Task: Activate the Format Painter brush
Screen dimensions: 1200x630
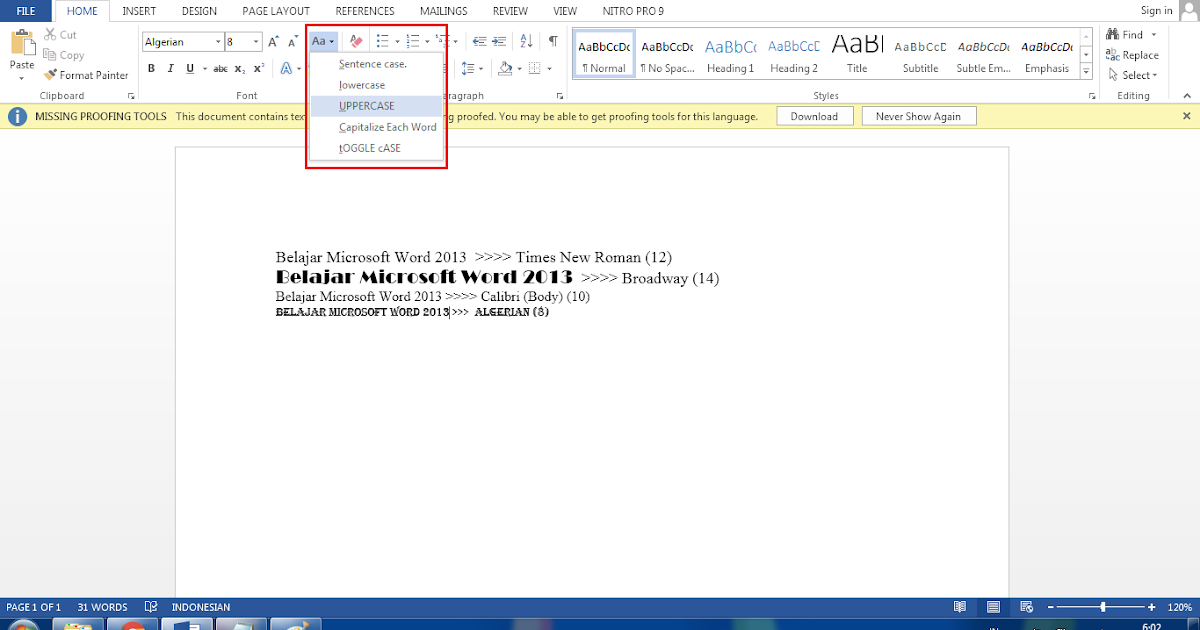Action: 86,75
